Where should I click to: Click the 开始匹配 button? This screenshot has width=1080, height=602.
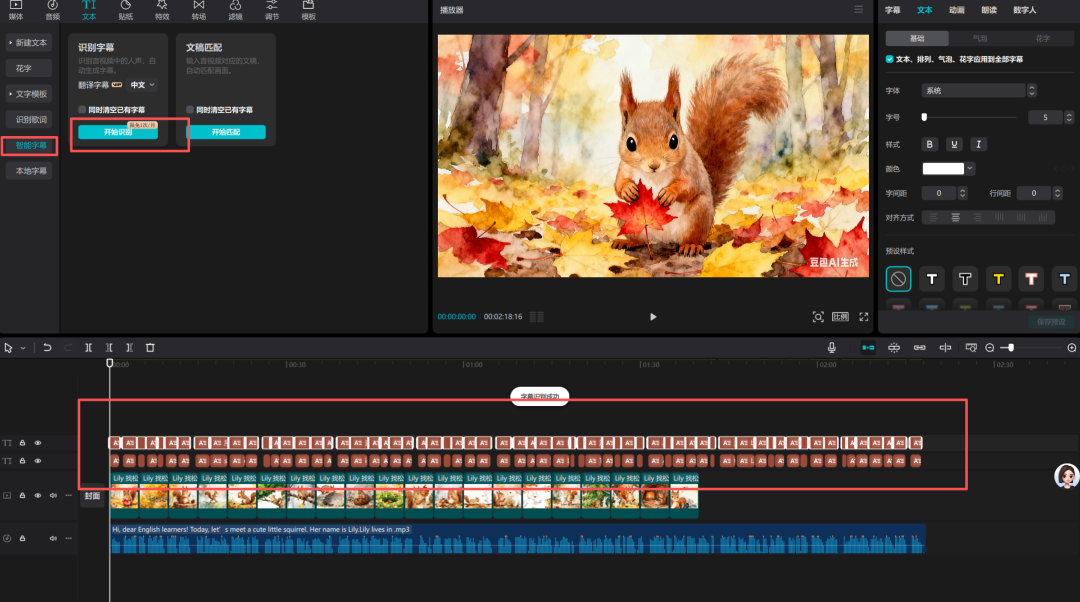tap(226, 133)
